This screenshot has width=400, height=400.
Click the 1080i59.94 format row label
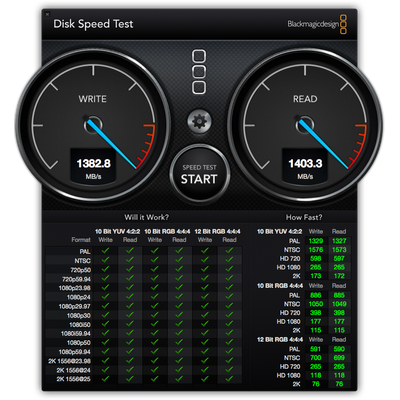[x=76, y=334]
